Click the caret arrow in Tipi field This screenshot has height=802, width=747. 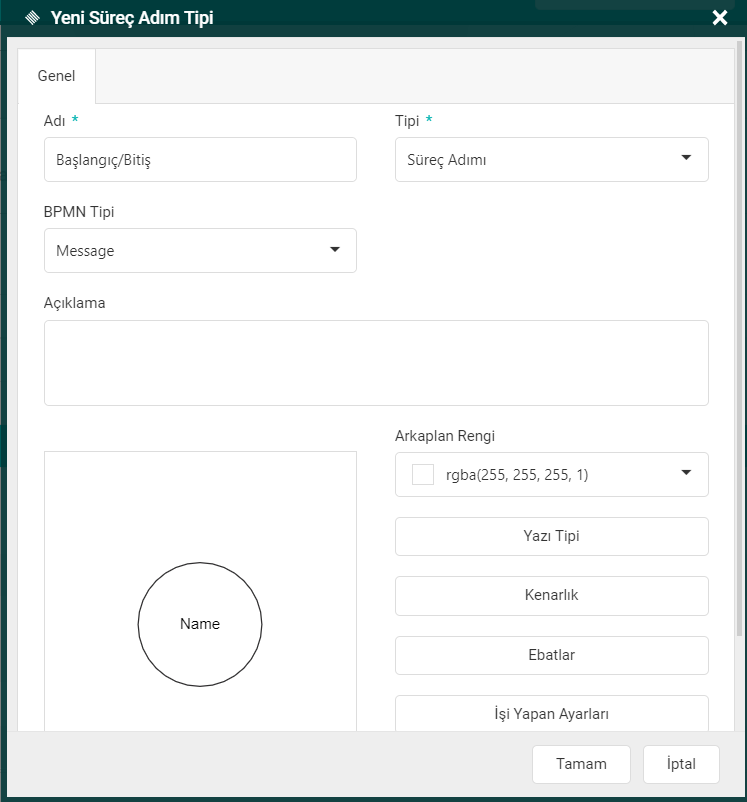pyautogui.click(x=686, y=158)
